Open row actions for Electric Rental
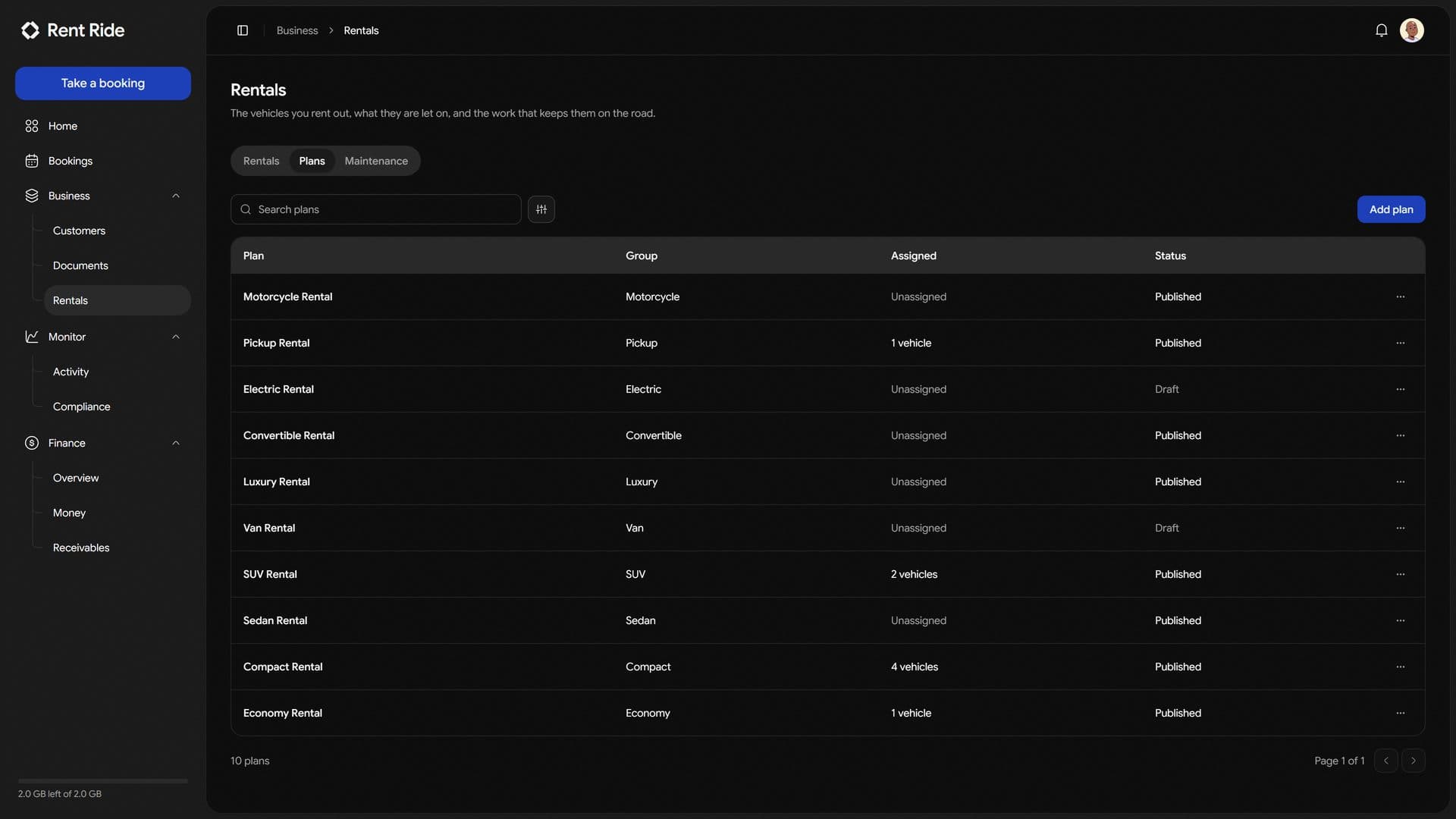The height and width of the screenshot is (819, 1456). point(1401,389)
